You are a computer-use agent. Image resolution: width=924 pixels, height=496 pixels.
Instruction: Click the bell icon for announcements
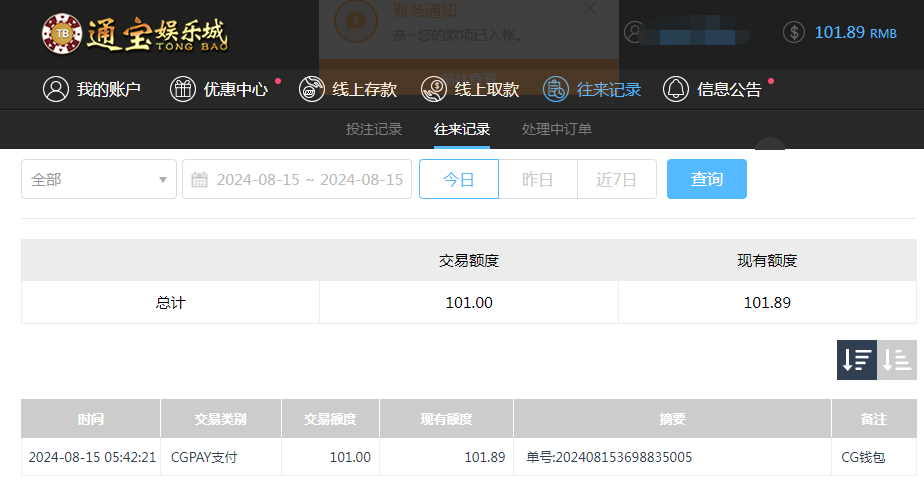pos(676,89)
